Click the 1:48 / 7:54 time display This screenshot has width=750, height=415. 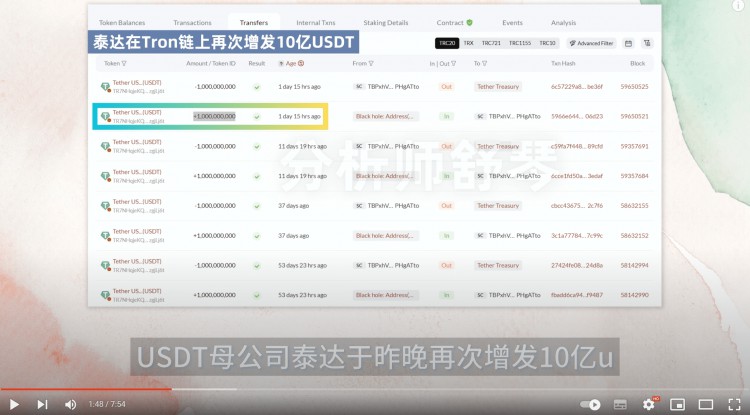point(107,404)
